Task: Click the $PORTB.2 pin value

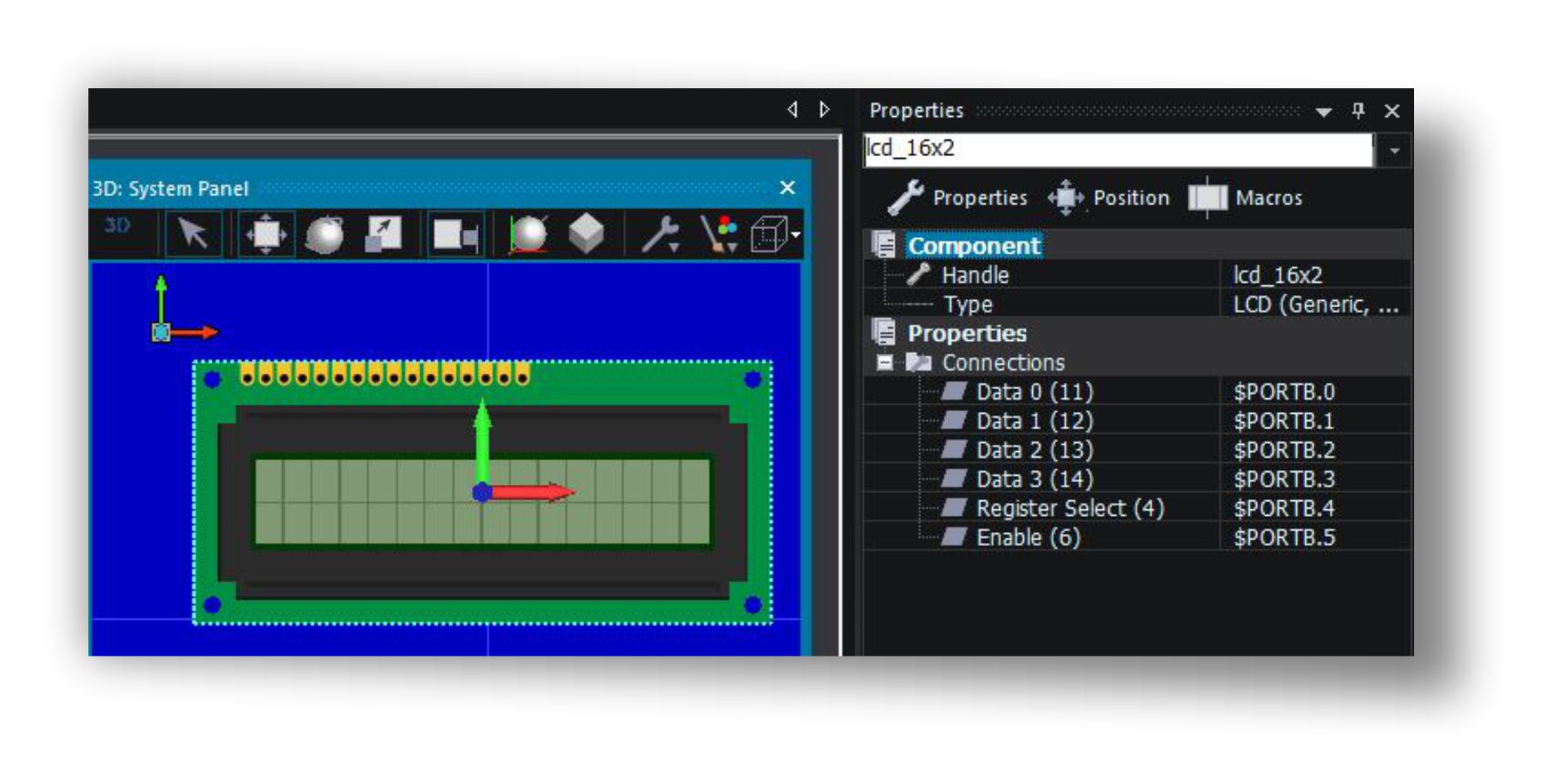Action: coord(1284,450)
